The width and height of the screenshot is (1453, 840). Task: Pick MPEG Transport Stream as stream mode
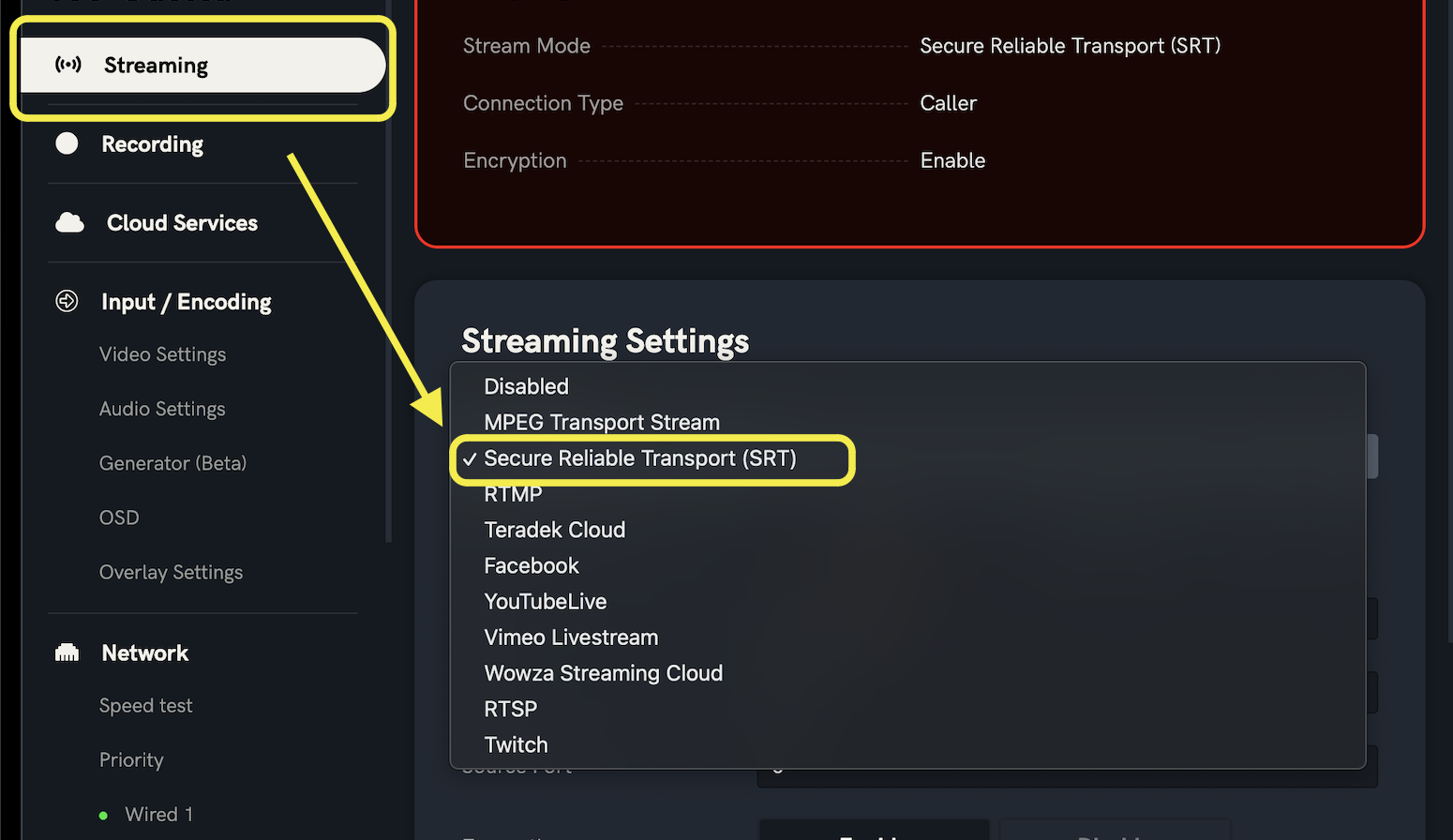click(x=601, y=422)
